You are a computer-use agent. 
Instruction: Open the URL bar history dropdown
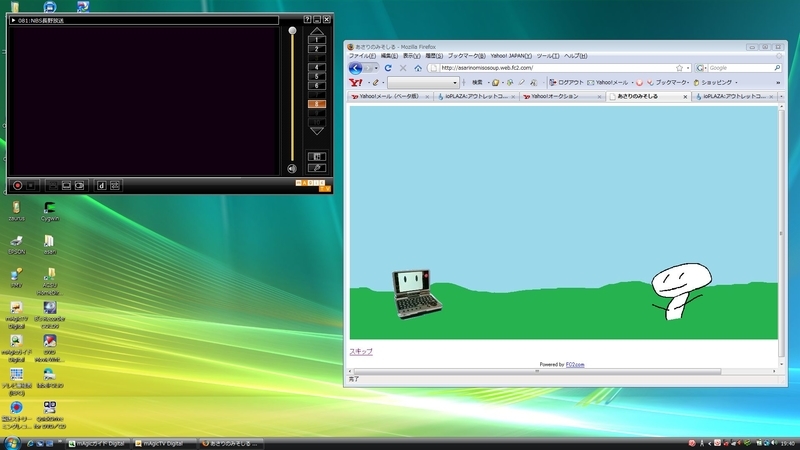688,68
